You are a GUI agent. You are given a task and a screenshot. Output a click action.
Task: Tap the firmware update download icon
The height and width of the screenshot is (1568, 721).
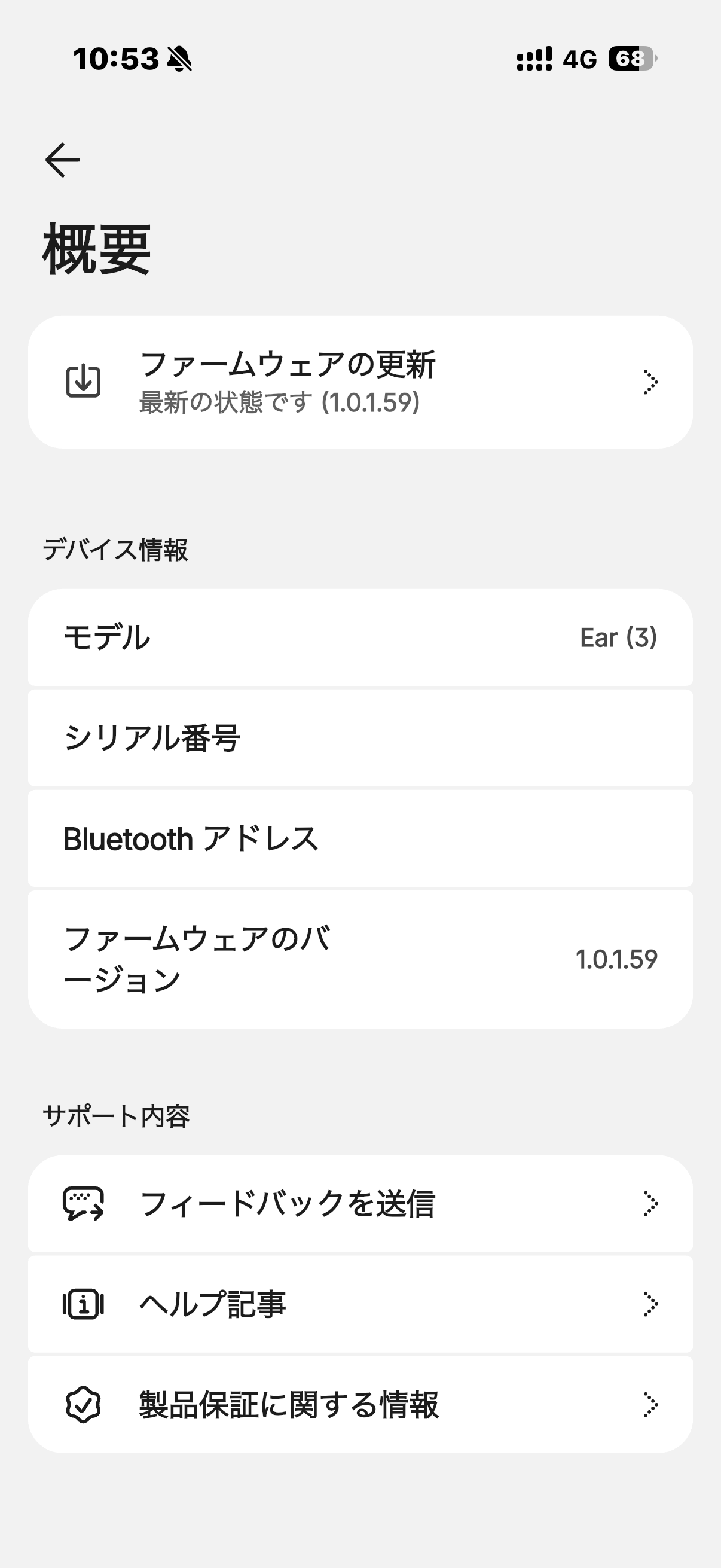click(x=83, y=382)
